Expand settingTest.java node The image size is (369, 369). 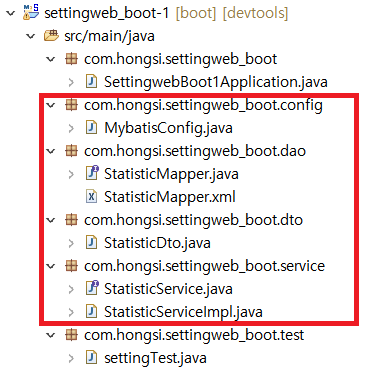click(x=71, y=358)
